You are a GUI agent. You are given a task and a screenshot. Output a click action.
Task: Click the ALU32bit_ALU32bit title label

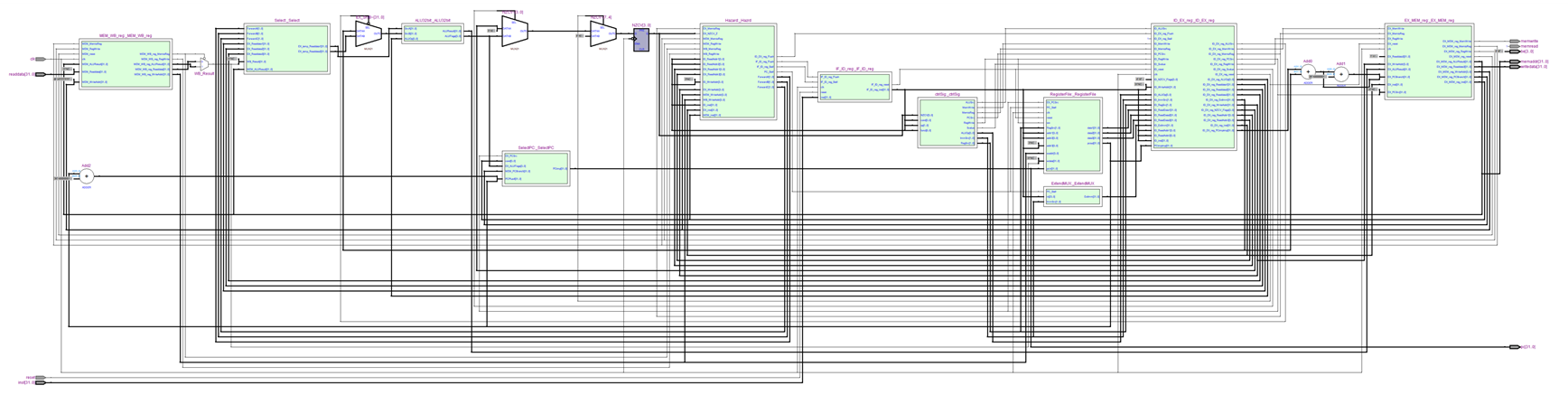pos(432,20)
